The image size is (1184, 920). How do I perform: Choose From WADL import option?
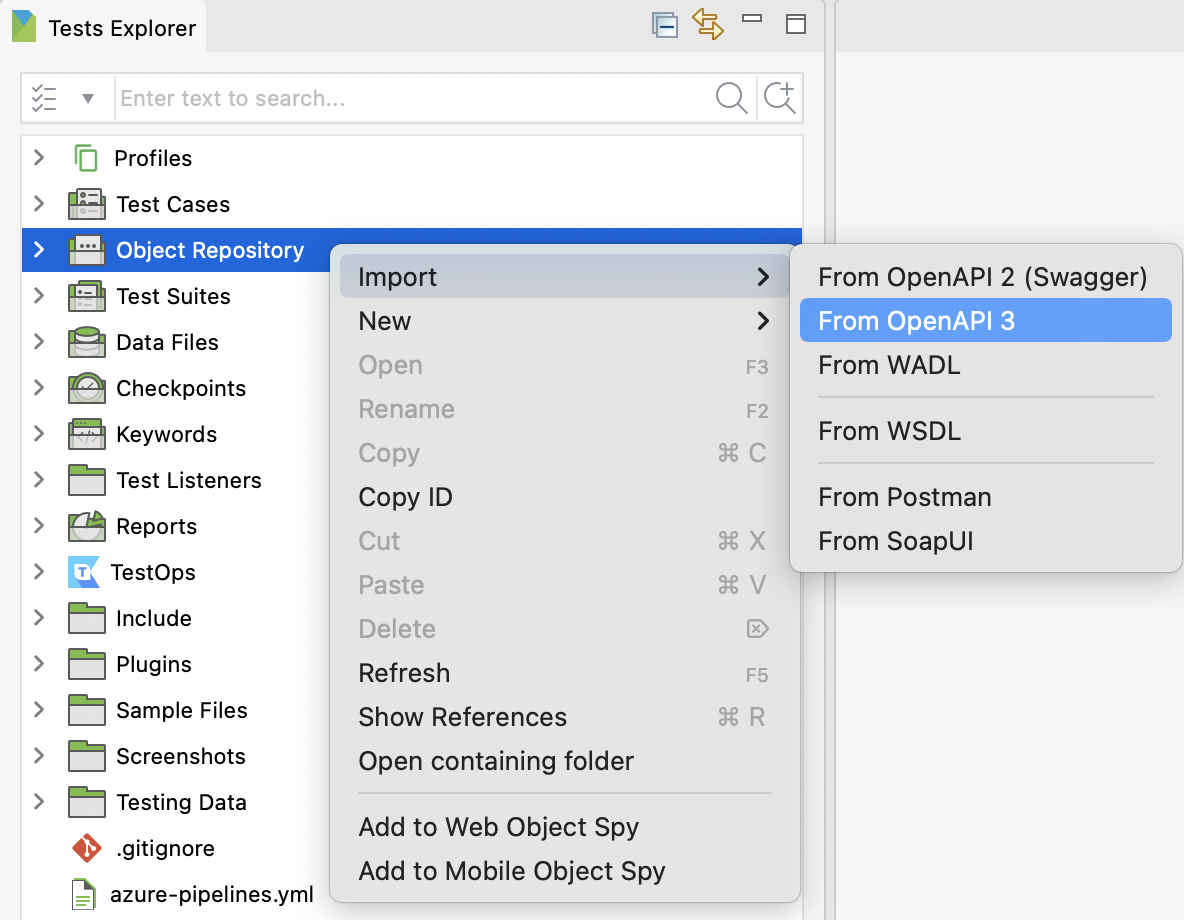click(x=985, y=365)
